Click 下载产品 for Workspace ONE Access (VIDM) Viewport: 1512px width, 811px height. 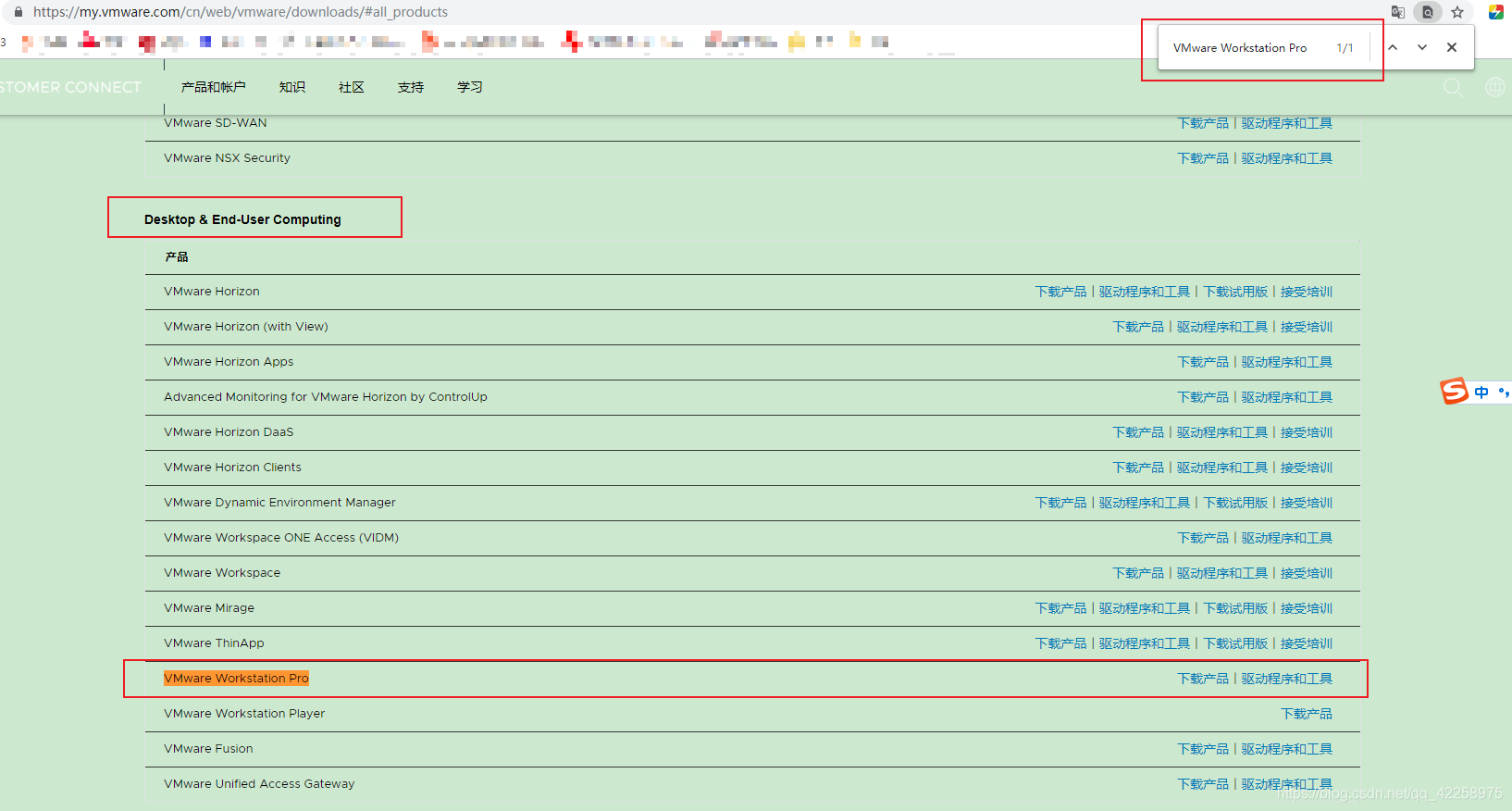1203,538
